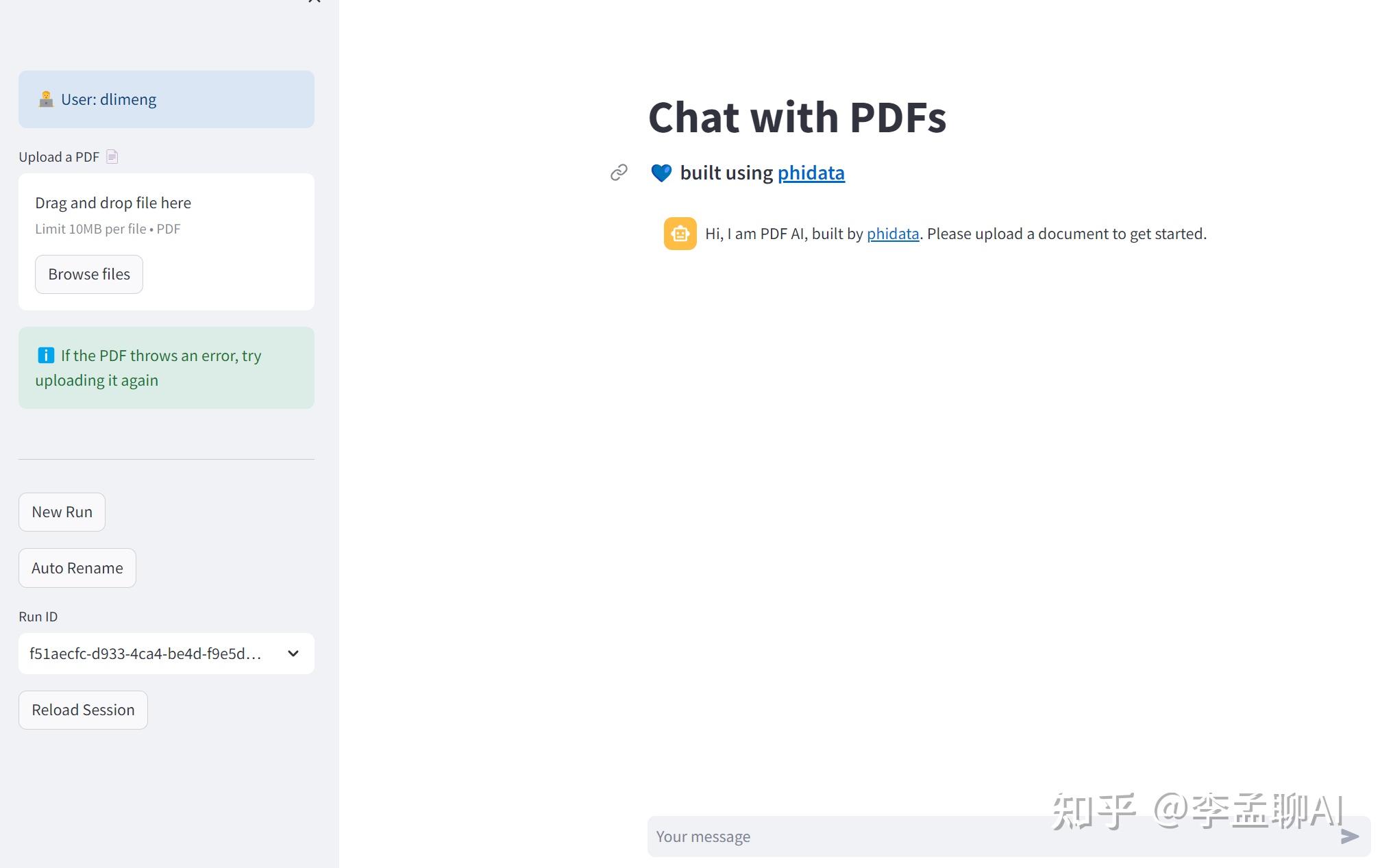Click the document icon next to Upload a PDF
Viewport: 1380px width, 868px height.
[113, 156]
